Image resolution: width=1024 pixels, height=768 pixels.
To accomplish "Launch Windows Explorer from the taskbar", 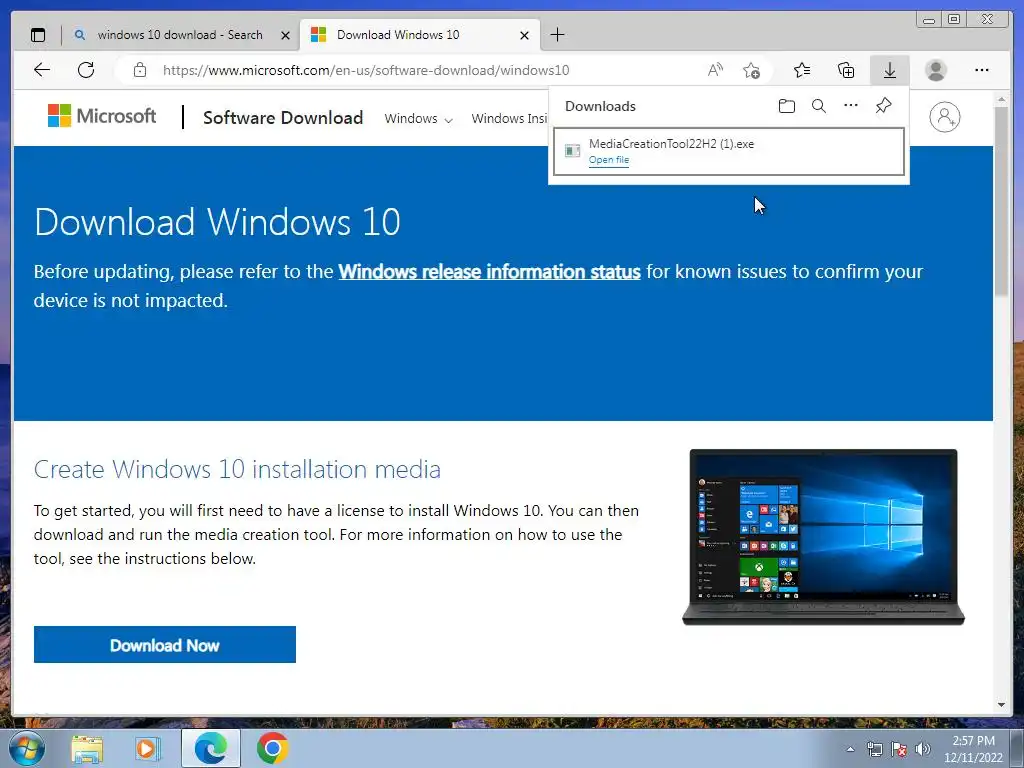I will (x=87, y=749).
